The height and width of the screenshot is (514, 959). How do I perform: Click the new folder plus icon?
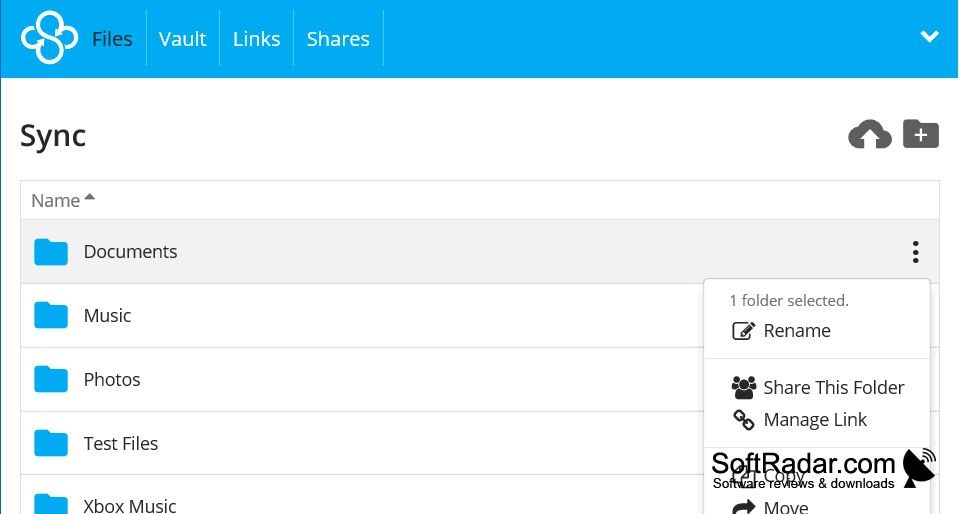click(920, 134)
